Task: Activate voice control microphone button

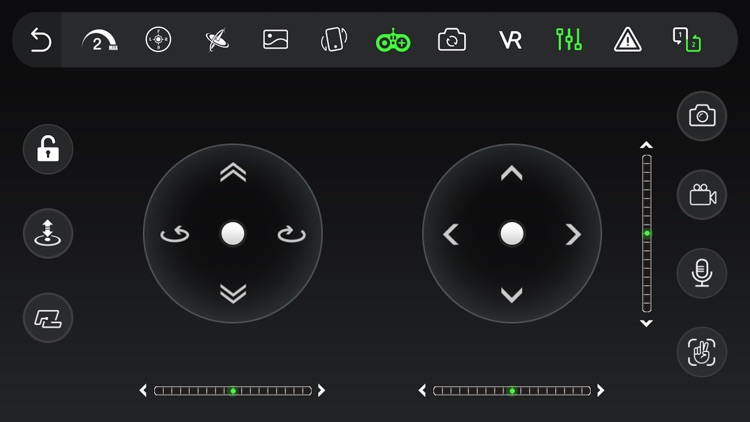Action: click(702, 273)
